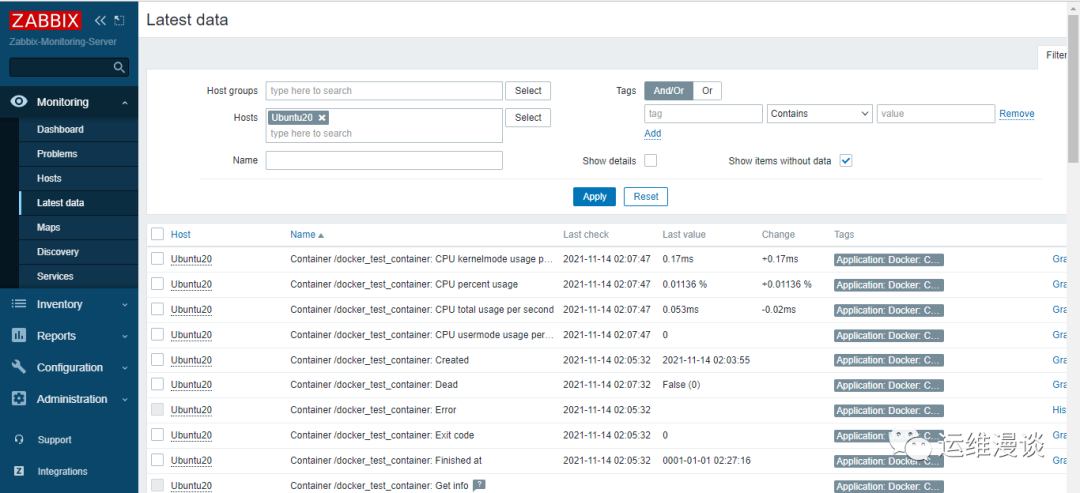The image size is (1080, 493).
Task: Tick checkbox for CPU kernelmode usage row
Action: tap(158, 259)
